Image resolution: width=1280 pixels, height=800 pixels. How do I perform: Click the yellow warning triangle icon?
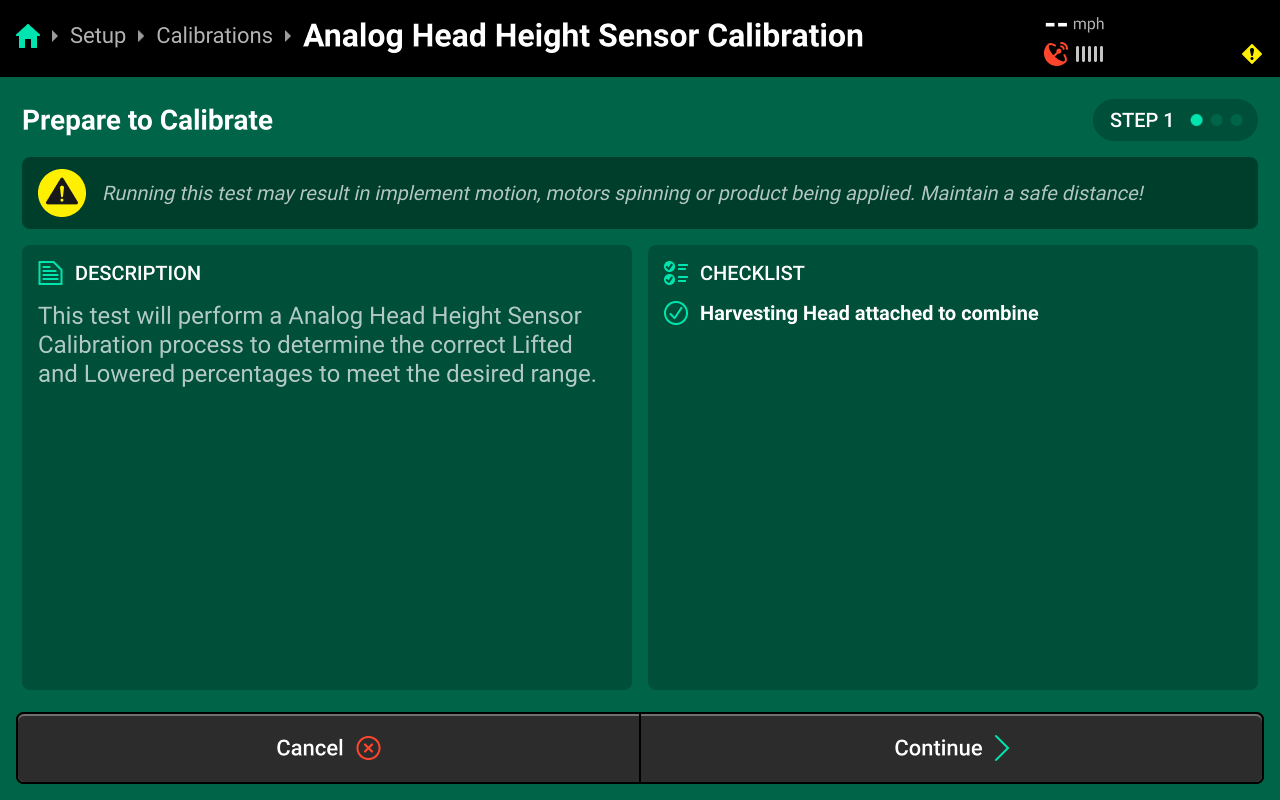pos(62,193)
